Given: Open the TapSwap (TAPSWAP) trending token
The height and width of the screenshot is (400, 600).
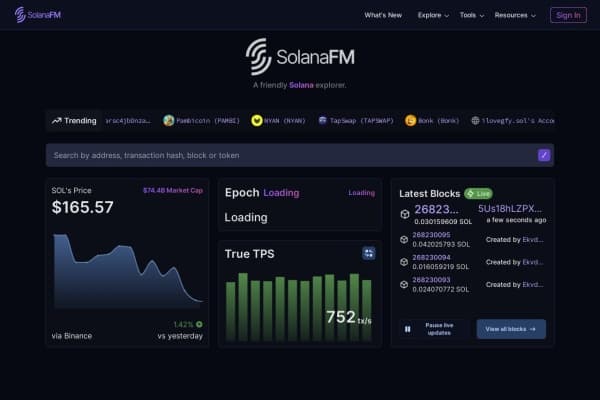Looking at the screenshot, I should point(356,121).
